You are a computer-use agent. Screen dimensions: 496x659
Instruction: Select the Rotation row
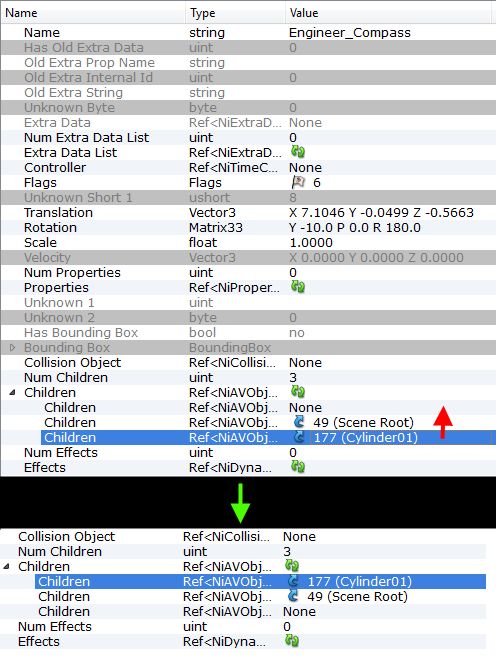(248, 227)
